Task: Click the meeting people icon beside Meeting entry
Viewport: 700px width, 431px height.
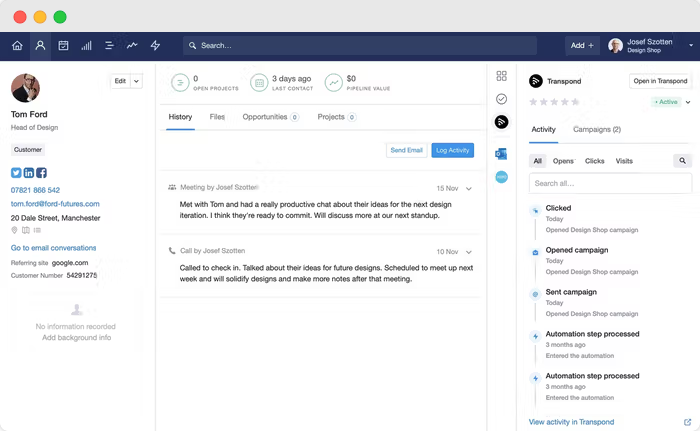Action: 172,188
